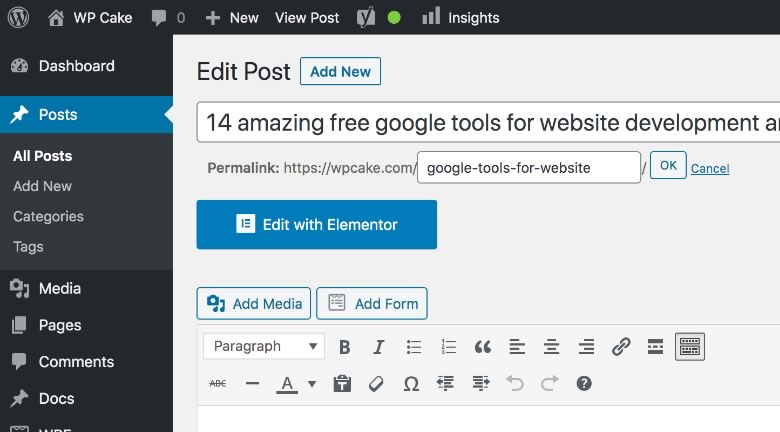Open the text color picker arrow

coord(312,384)
